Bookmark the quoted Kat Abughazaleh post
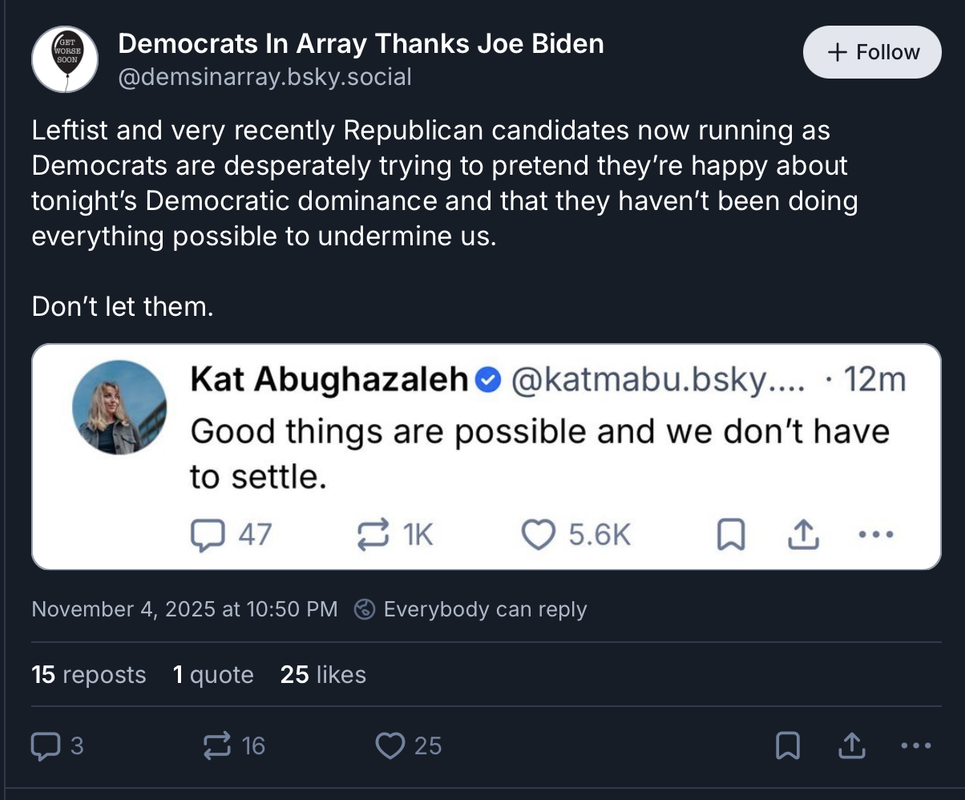The image size is (965, 800). point(731,536)
